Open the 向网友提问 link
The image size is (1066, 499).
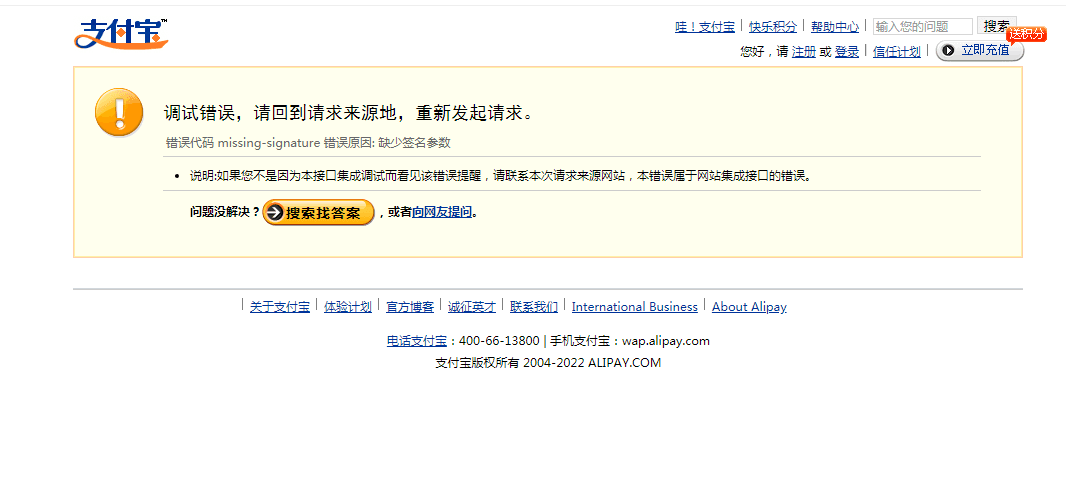(x=442, y=212)
